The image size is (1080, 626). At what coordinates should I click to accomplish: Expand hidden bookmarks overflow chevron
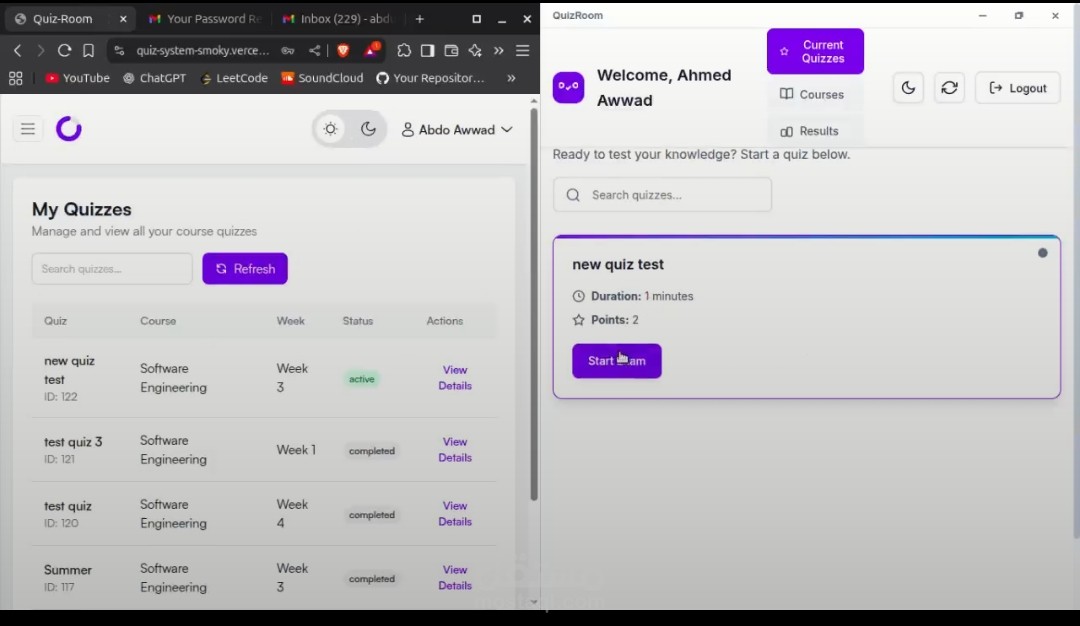[511, 78]
